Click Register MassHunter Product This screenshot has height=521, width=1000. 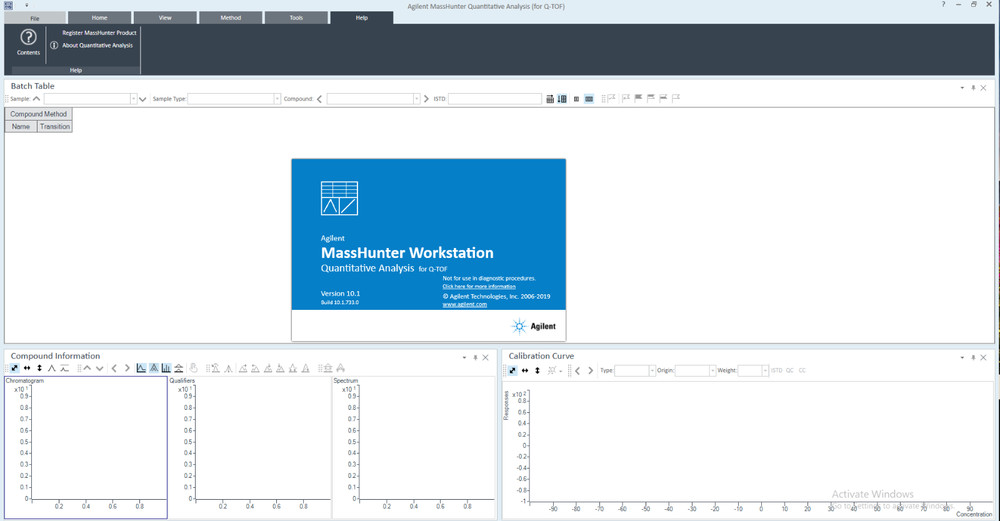(x=99, y=33)
